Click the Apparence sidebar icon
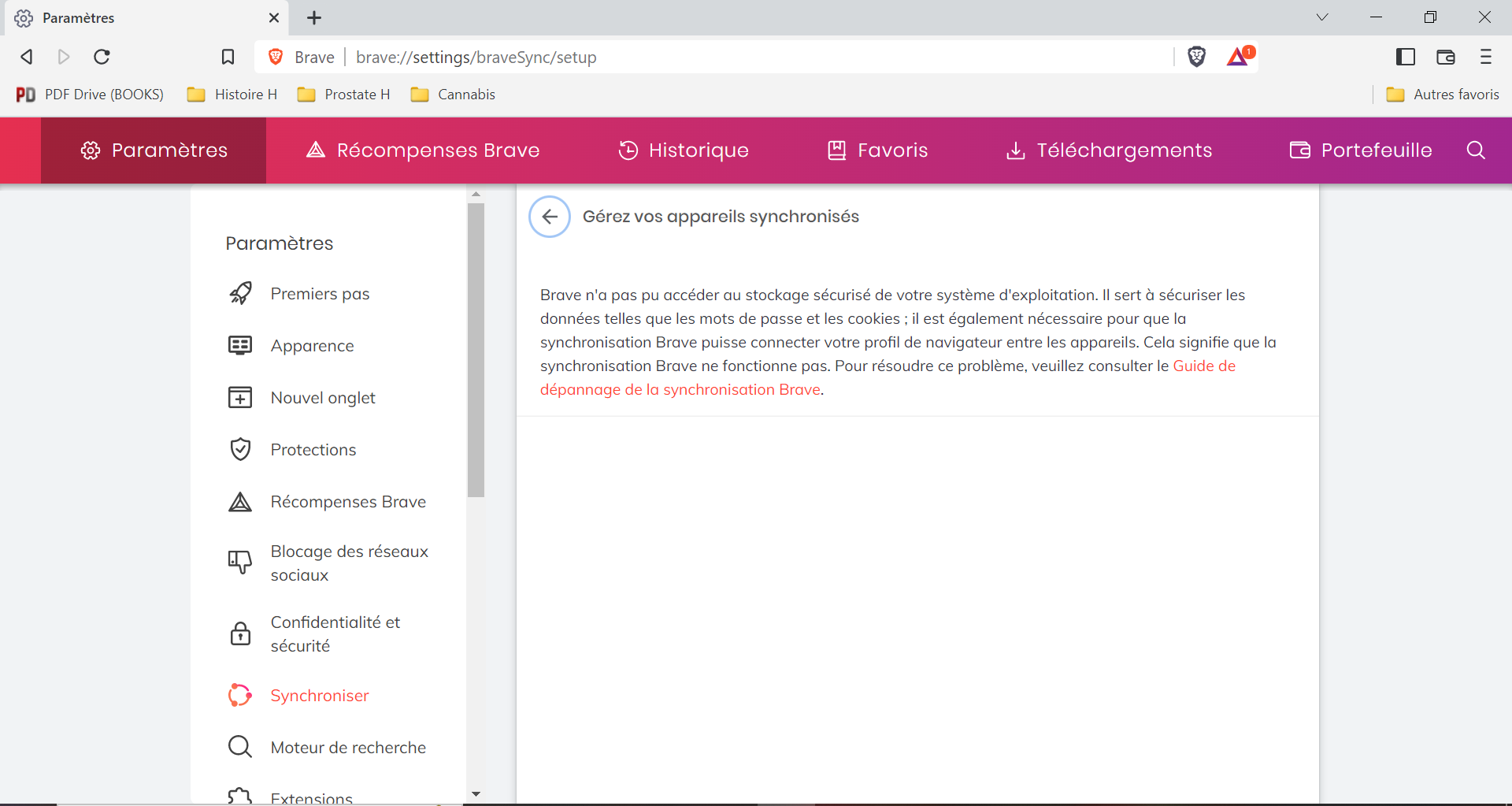This screenshot has width=1512, height=806. point(240,346)
